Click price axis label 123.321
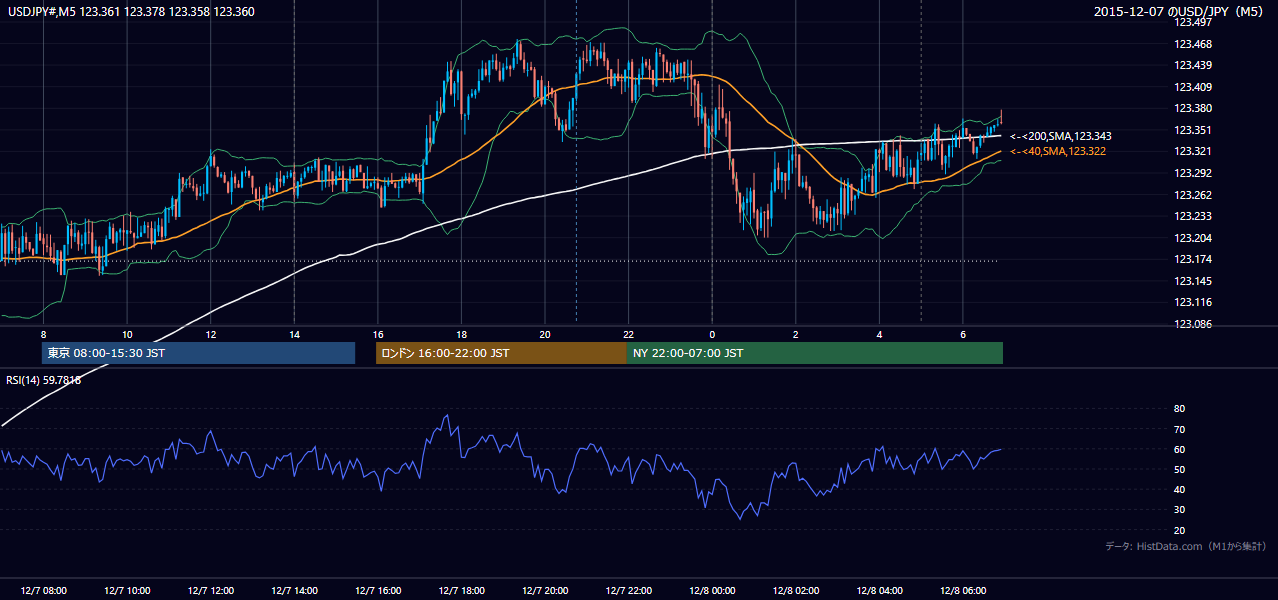 tap(1192, 152)
